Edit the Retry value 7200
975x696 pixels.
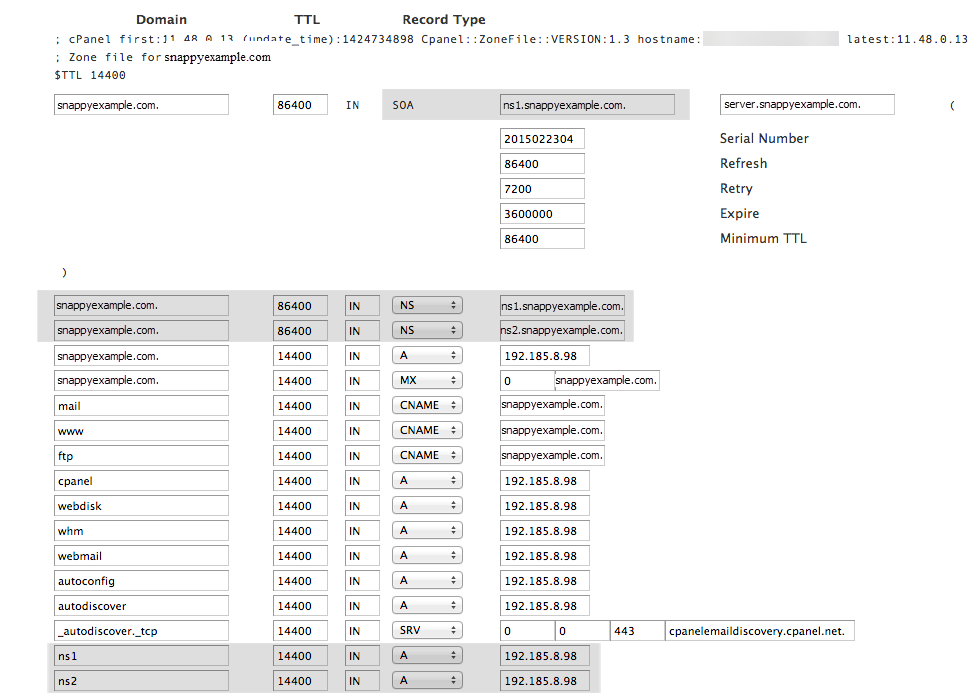pos(541,188)
